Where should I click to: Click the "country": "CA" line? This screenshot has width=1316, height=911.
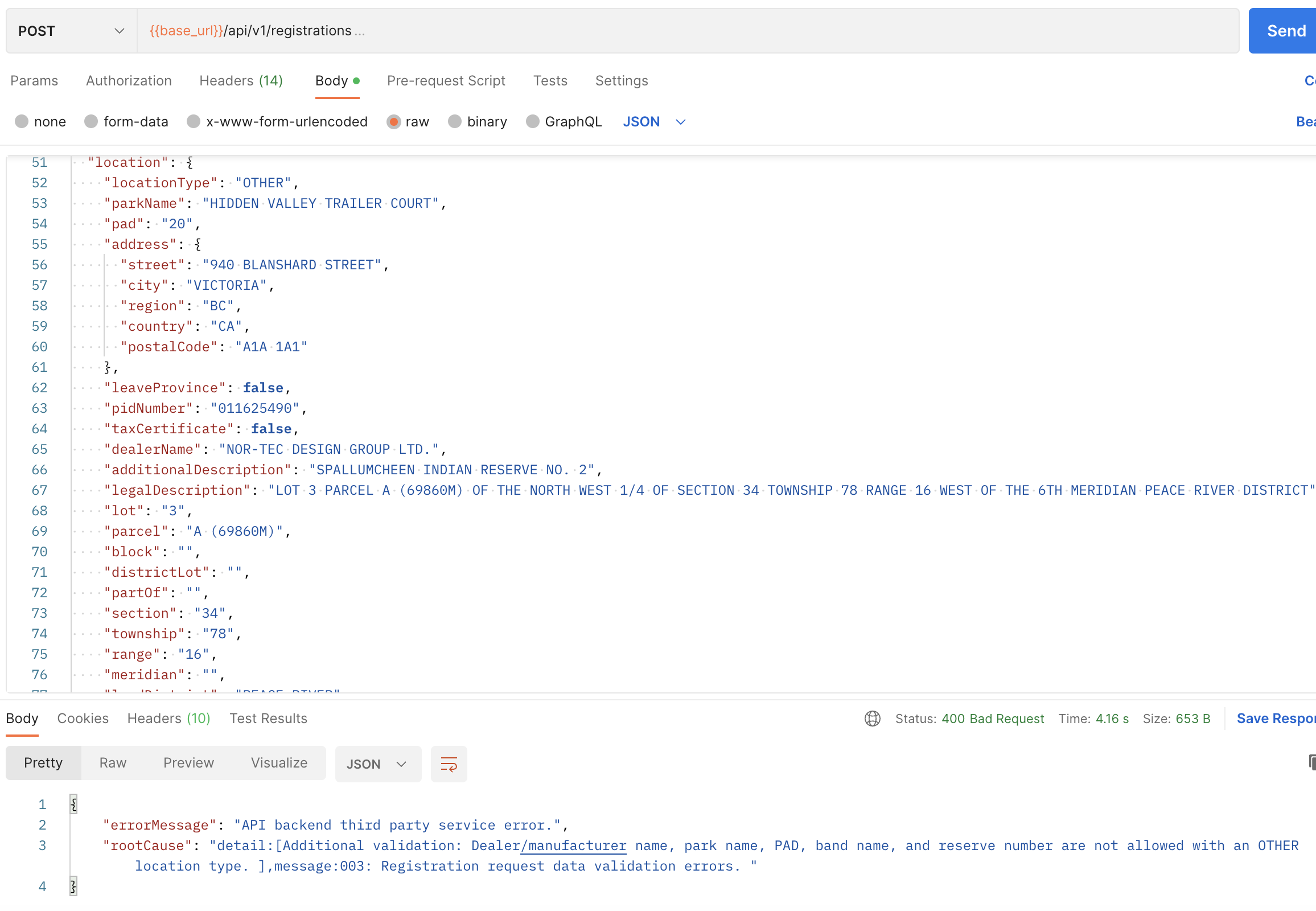coord(185,326)
